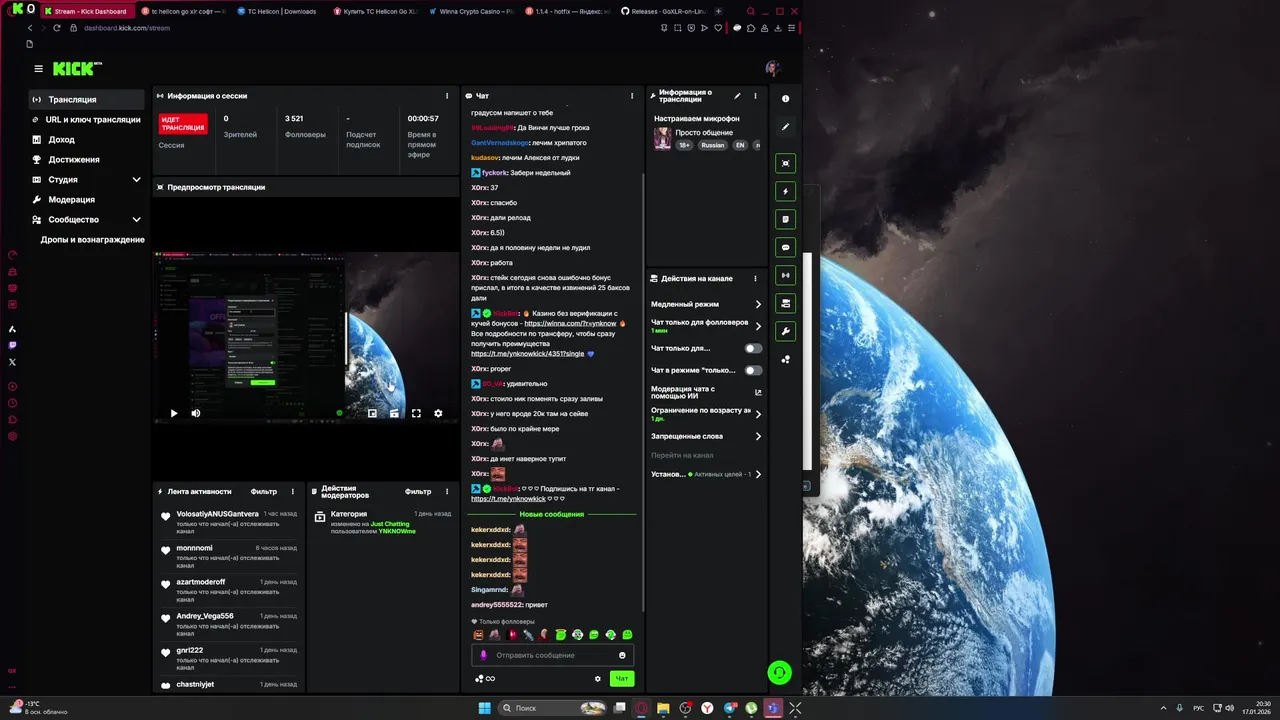
Task: Open Модерация section
Action: tap(87, 199)
